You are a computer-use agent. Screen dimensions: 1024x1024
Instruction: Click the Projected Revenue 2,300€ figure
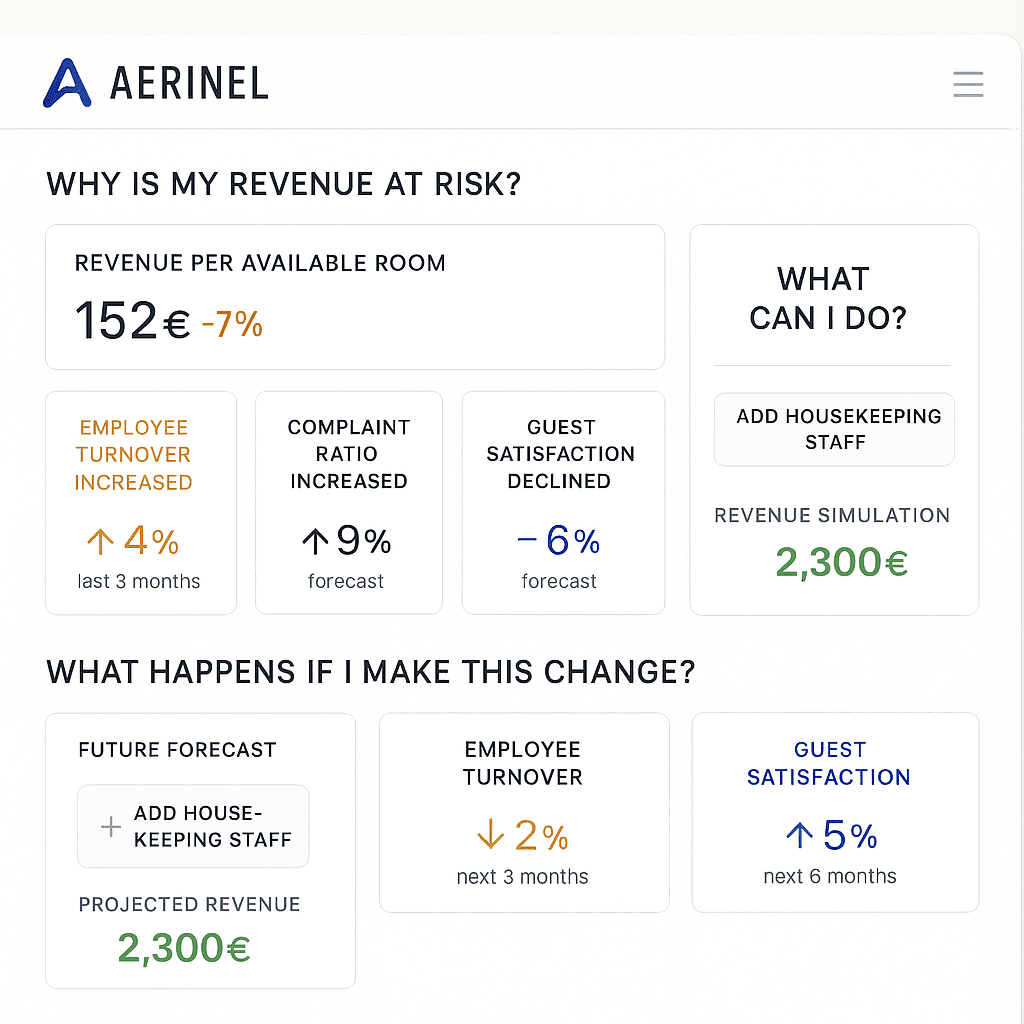[184, 947]
